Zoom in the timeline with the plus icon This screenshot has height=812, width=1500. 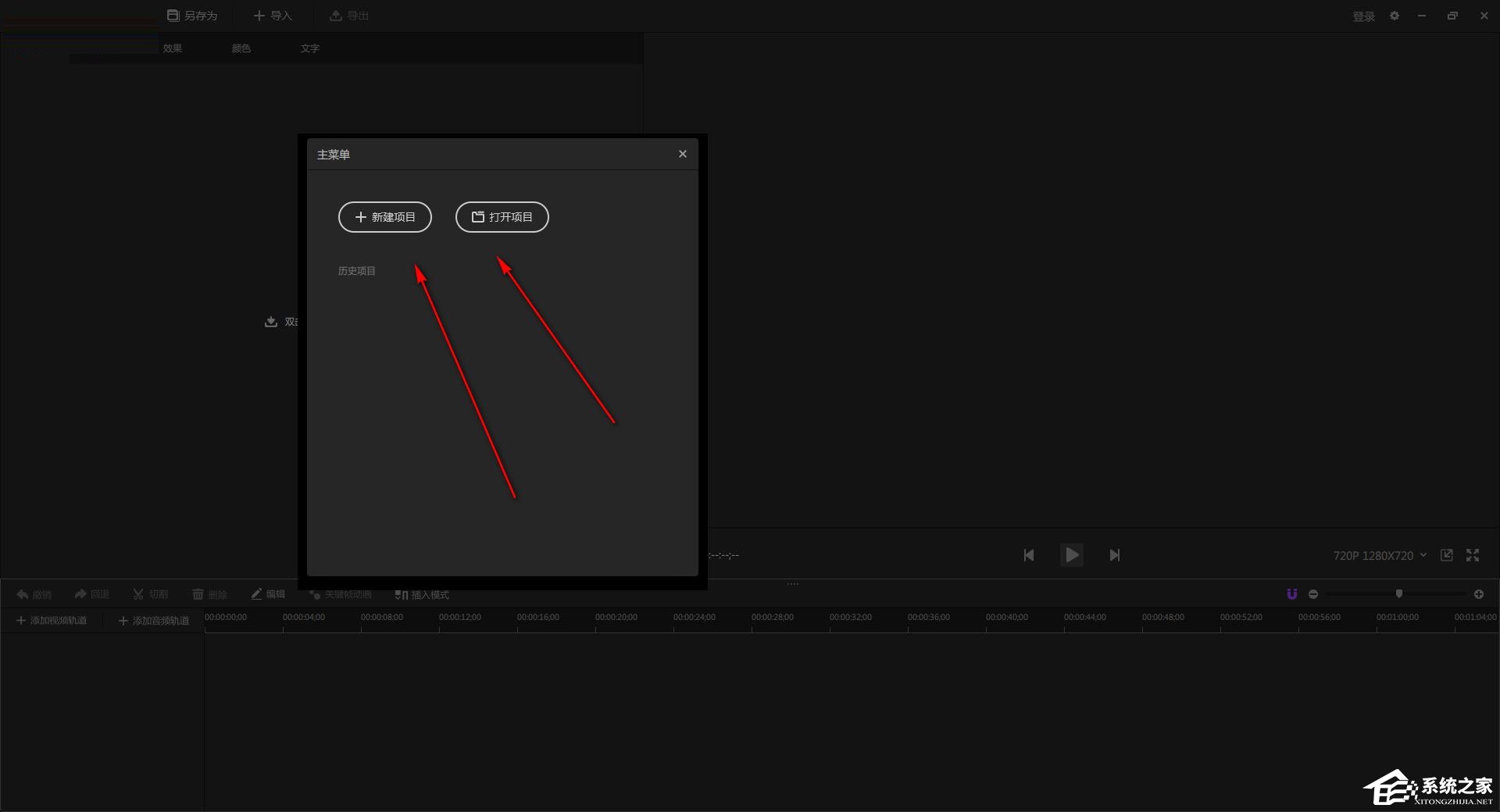(1479, 593)
